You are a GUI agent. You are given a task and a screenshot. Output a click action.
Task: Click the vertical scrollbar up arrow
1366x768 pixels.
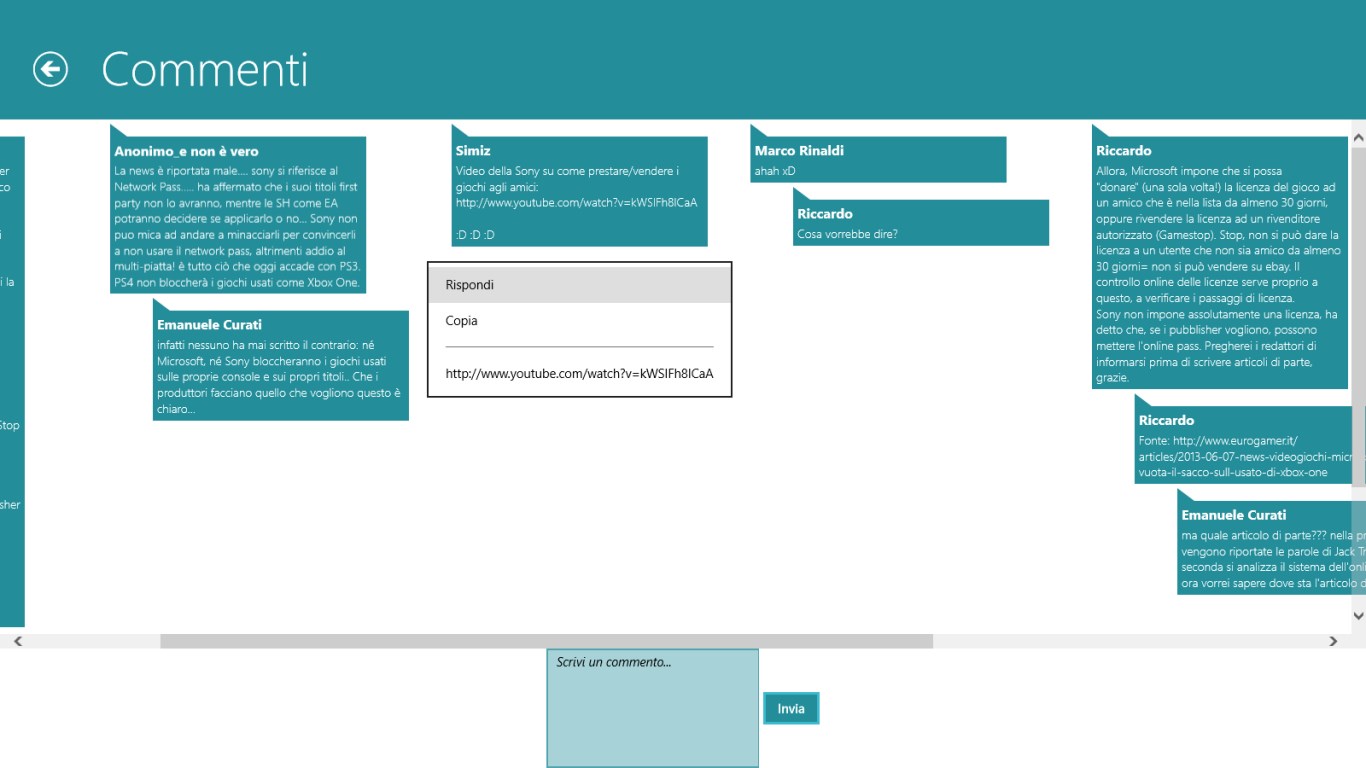click(1358, 136)
